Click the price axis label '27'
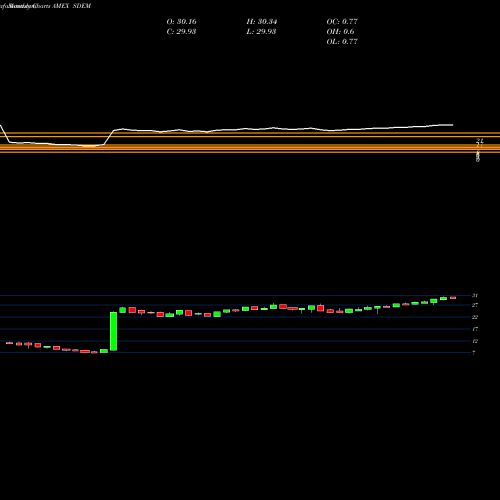 [475, 305]
